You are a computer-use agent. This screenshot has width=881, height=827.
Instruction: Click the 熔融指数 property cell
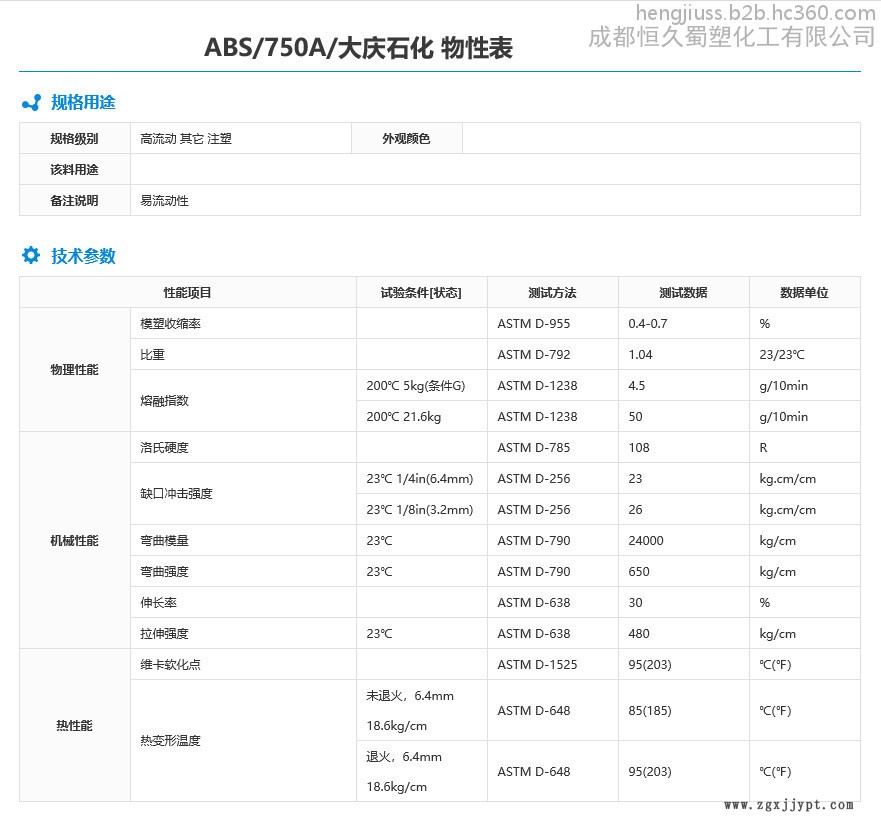(243, 401)
